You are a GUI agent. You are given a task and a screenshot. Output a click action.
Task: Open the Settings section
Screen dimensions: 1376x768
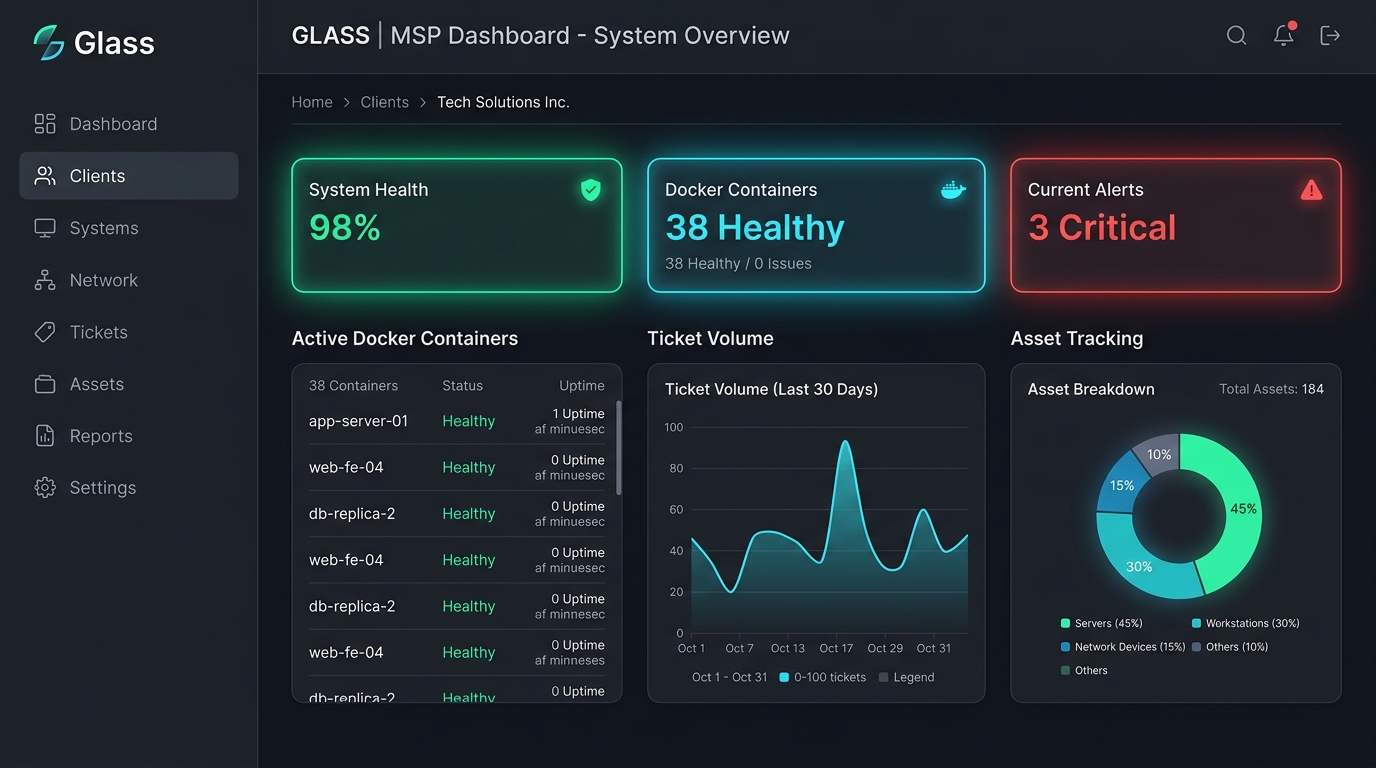(x=129, y=488)
